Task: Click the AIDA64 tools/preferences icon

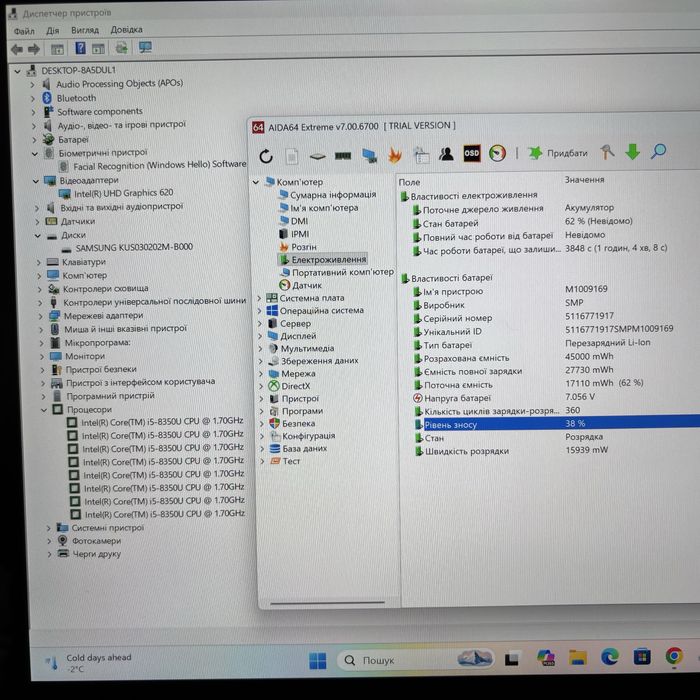Action: click(x=607, y=152)
